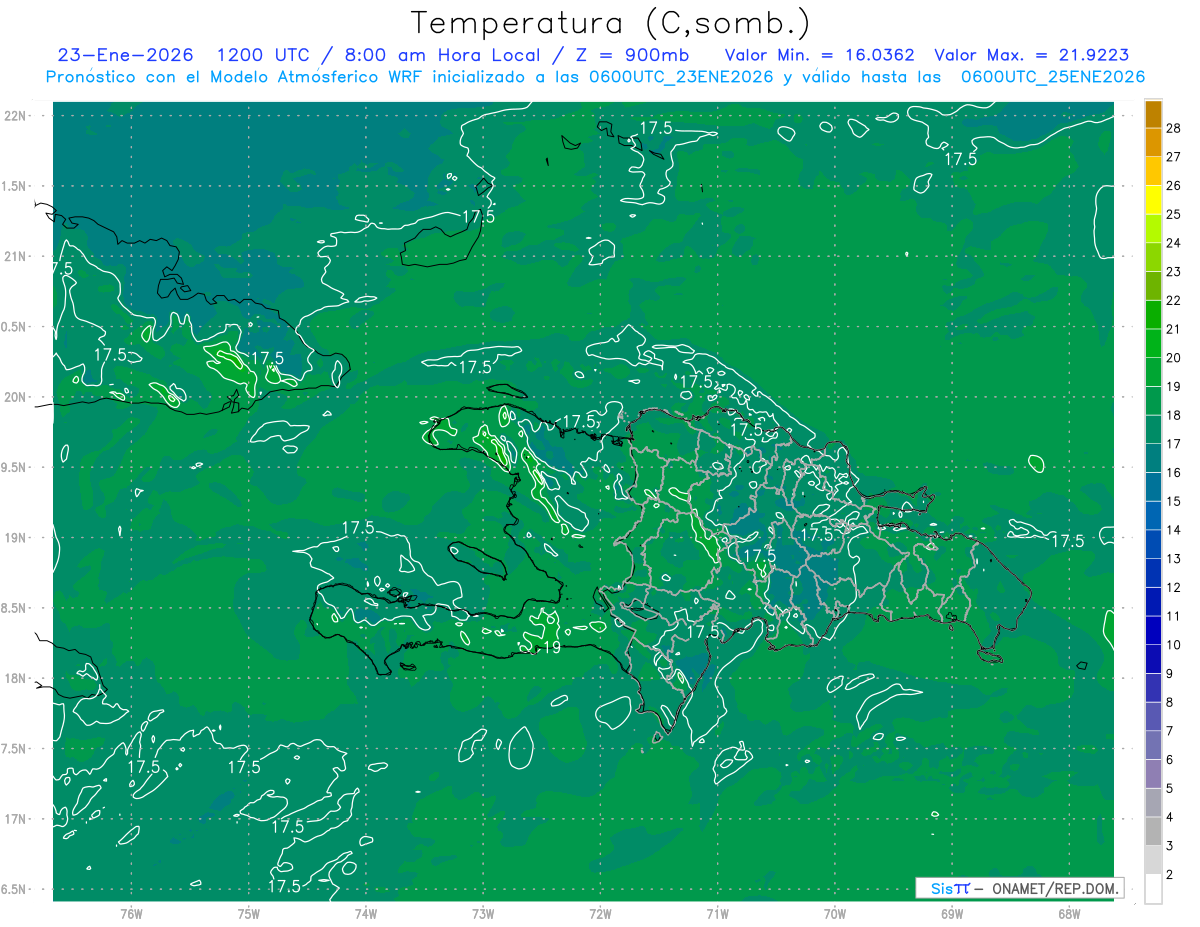Click legend scale value "8"
The width and height of the screenshot is (1200, 927).
(1170, 703)
